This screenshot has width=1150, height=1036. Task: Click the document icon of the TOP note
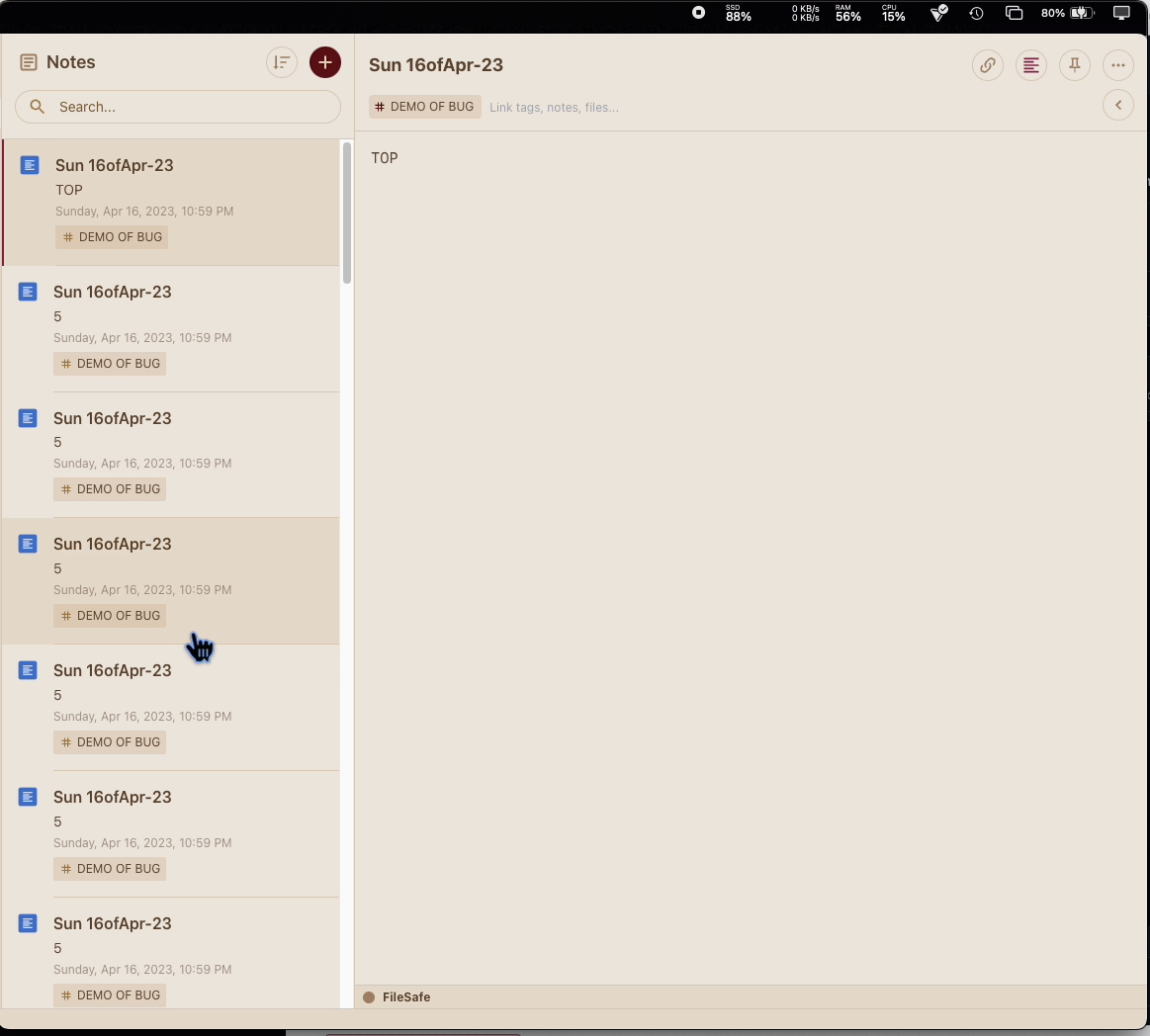[x=30, y=165]
